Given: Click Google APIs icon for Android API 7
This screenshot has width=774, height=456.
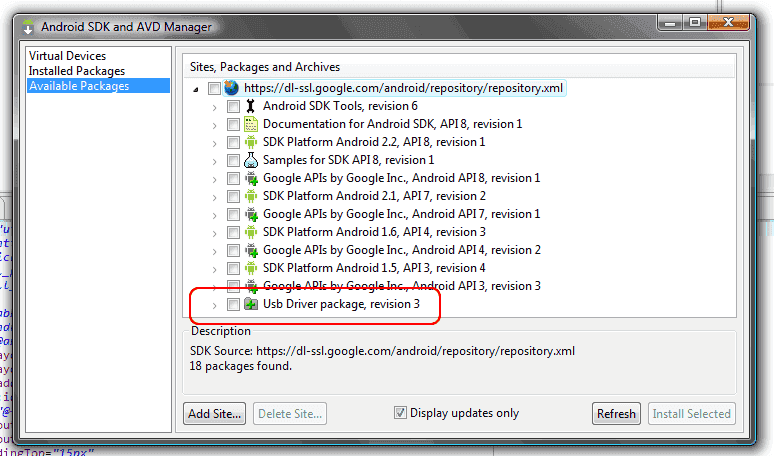Looking at the screenshot, I should pos(251,214).
